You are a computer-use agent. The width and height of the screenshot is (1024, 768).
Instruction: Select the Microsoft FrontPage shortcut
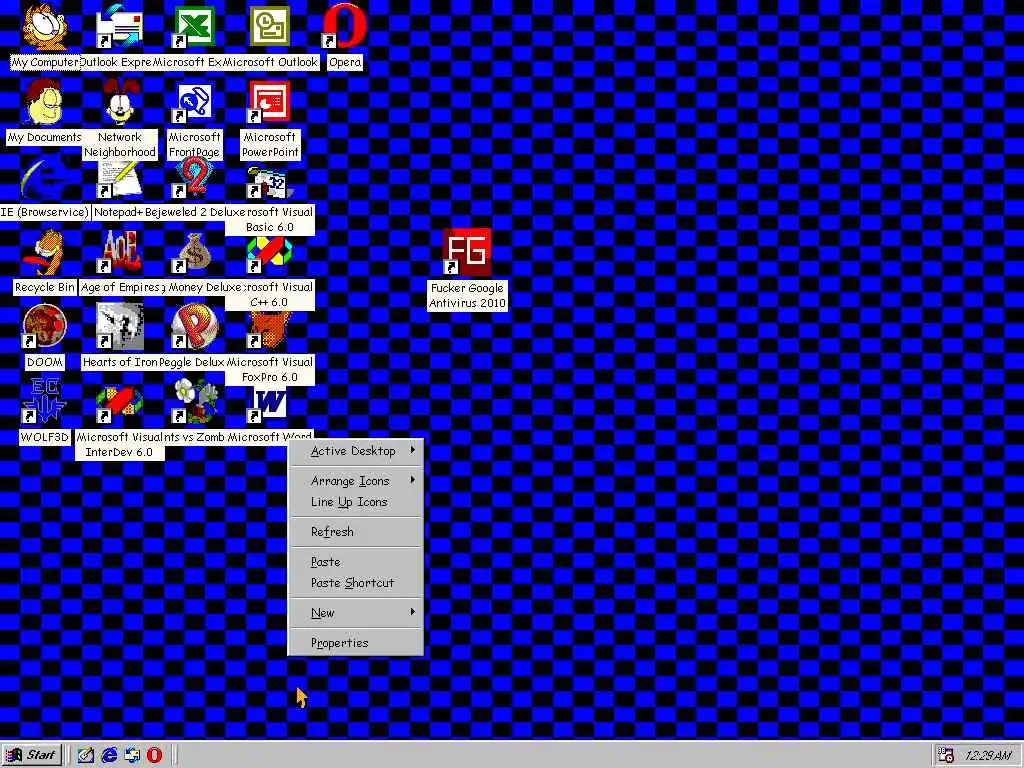tap(194, 103)
